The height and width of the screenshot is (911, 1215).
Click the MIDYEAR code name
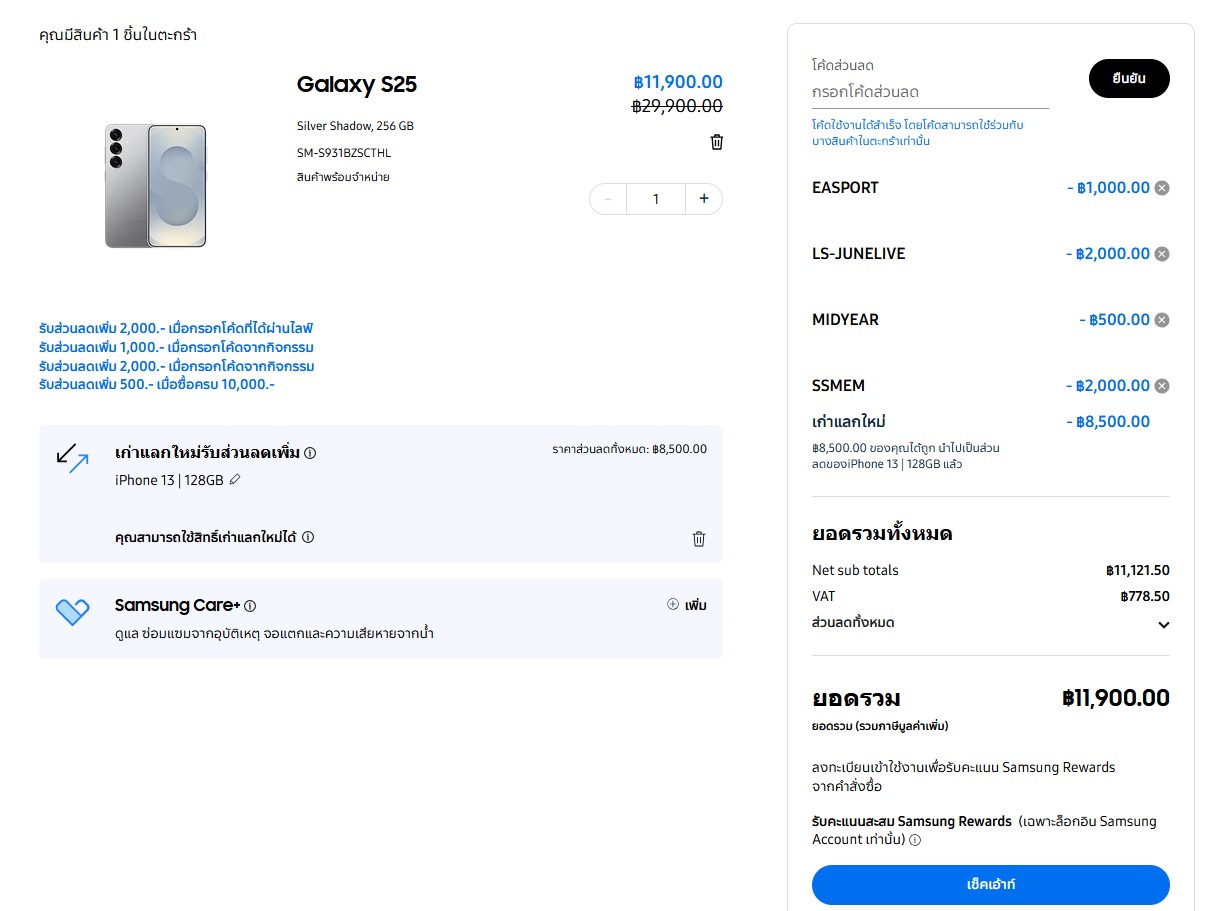point(846,320)
